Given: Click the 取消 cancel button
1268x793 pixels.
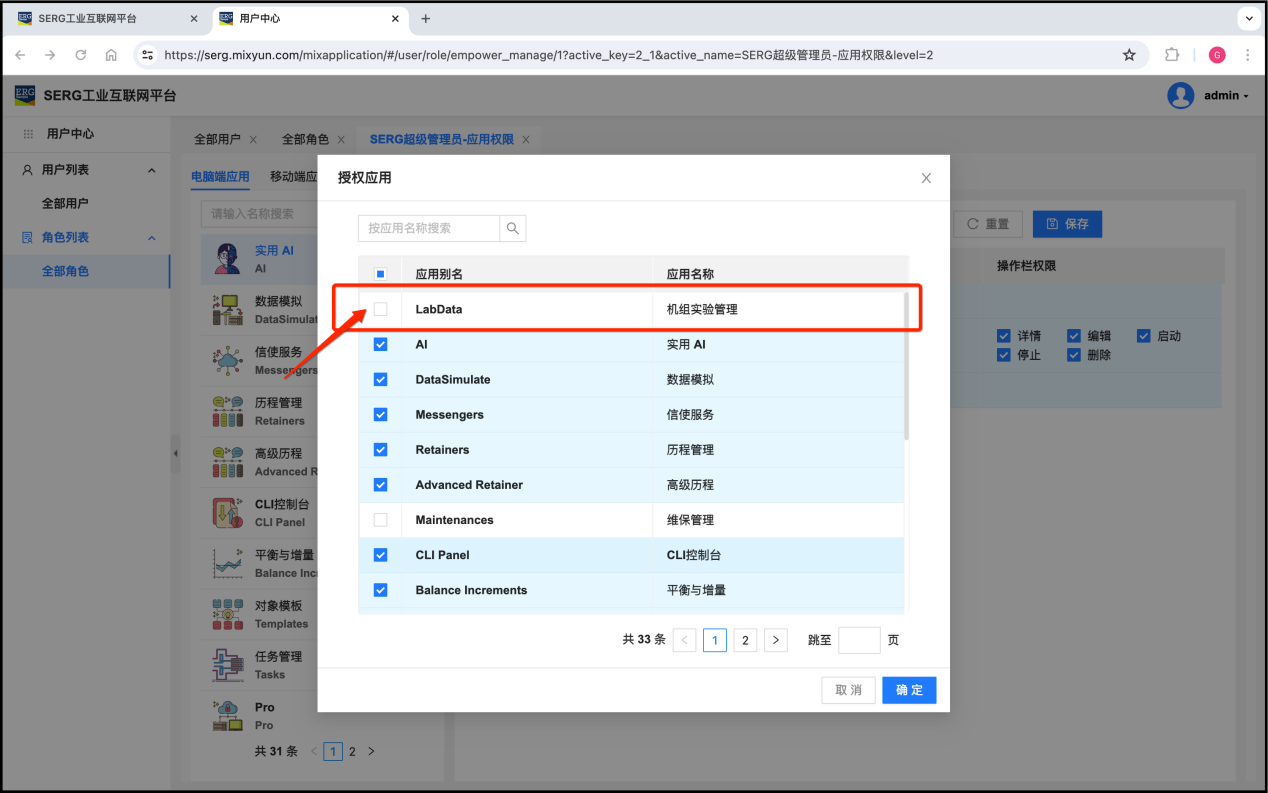Looking at the screenshot, I should [848, 690].
